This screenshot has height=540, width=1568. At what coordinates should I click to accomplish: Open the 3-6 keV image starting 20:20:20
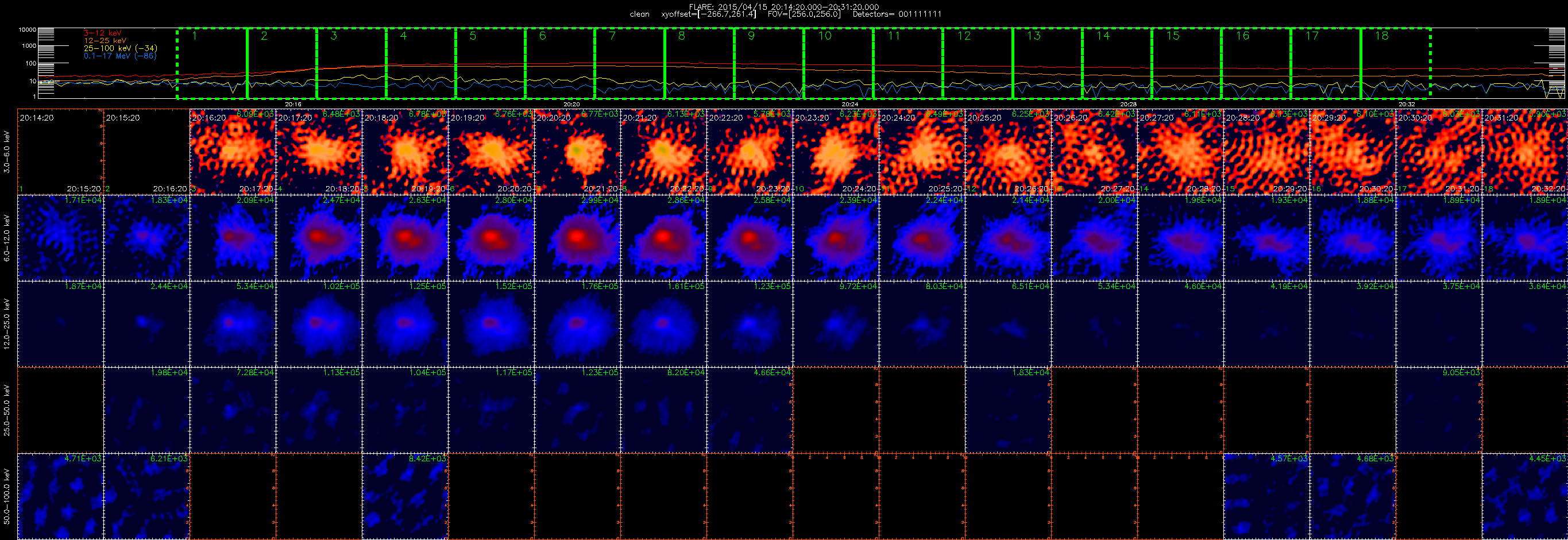578,152
